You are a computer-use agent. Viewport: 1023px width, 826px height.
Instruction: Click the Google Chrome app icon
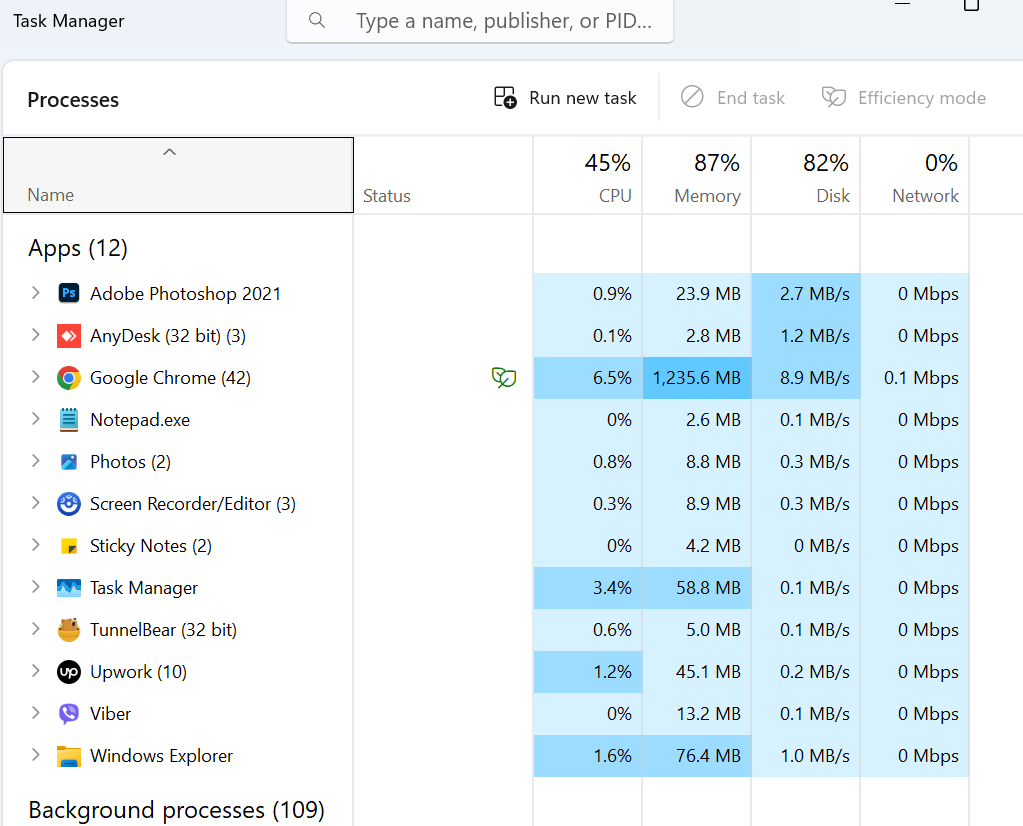69,378
